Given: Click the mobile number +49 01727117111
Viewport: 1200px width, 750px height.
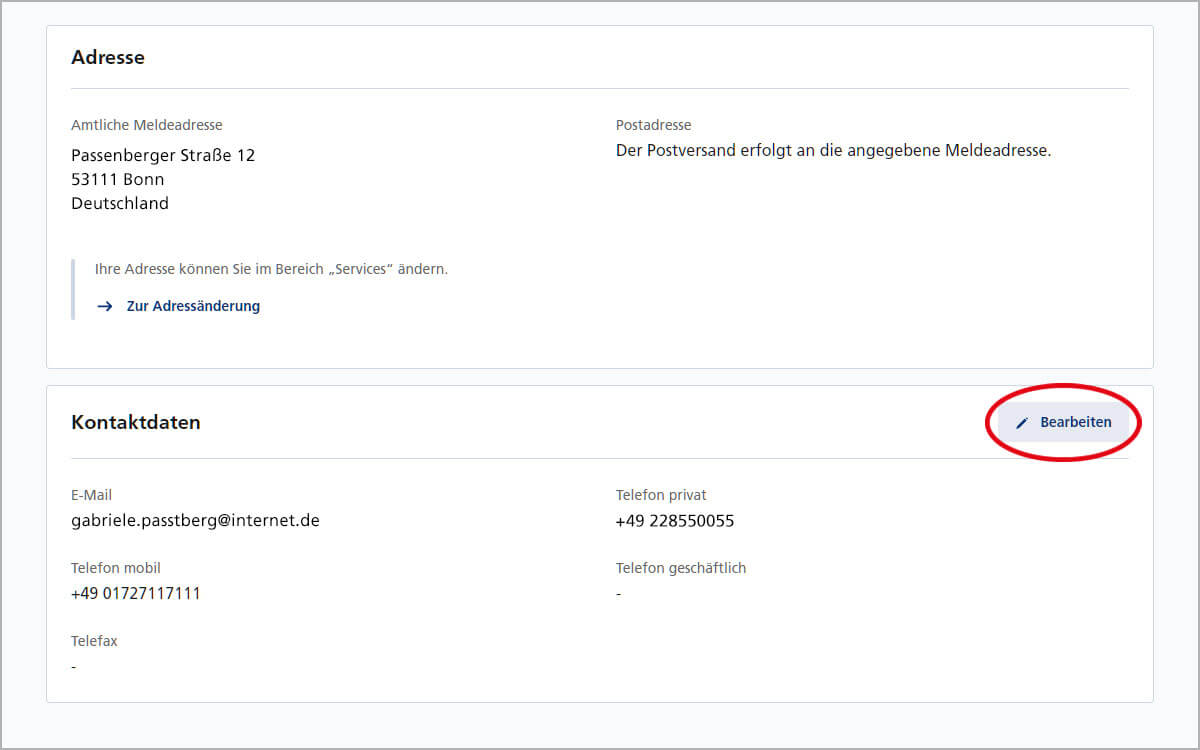Looking at the screenshot, I should tap(136, 593).
